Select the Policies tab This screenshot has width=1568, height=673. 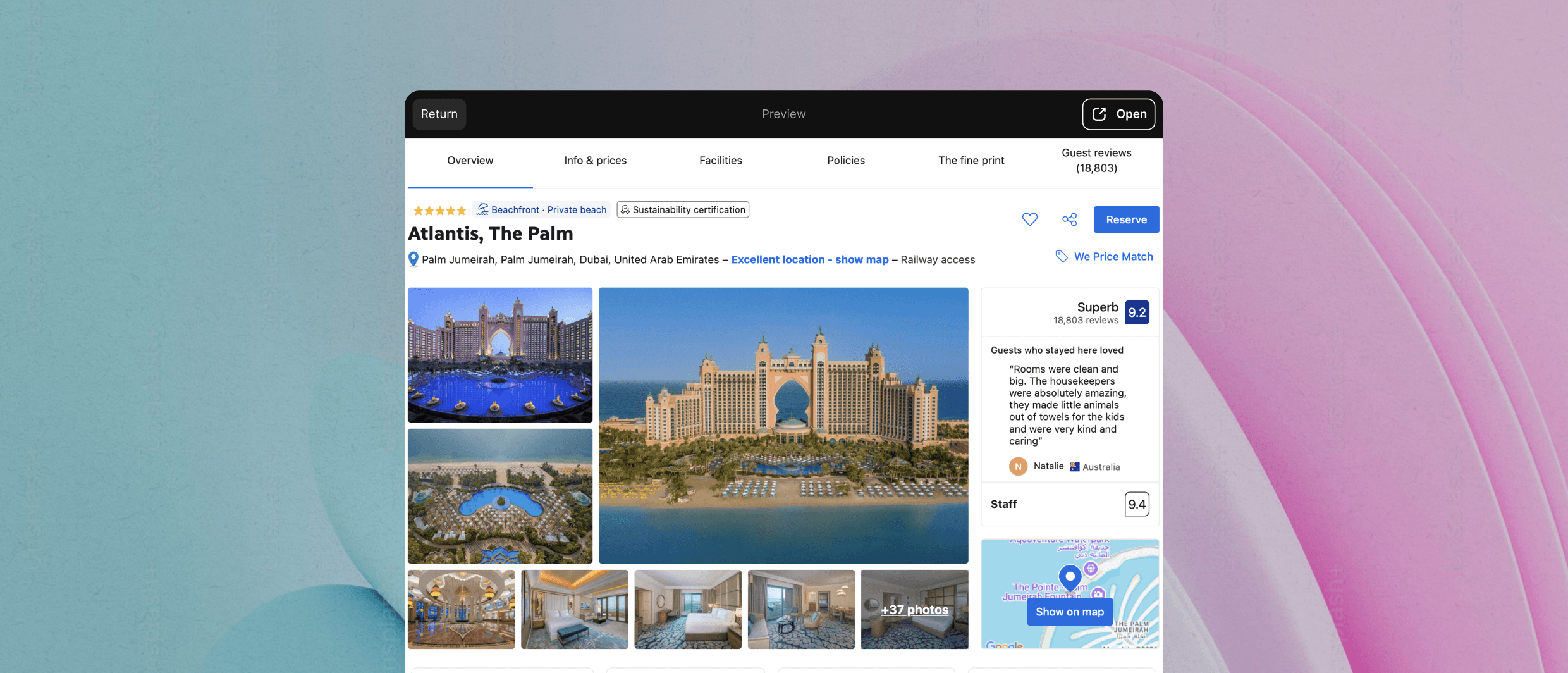(846, 161)
